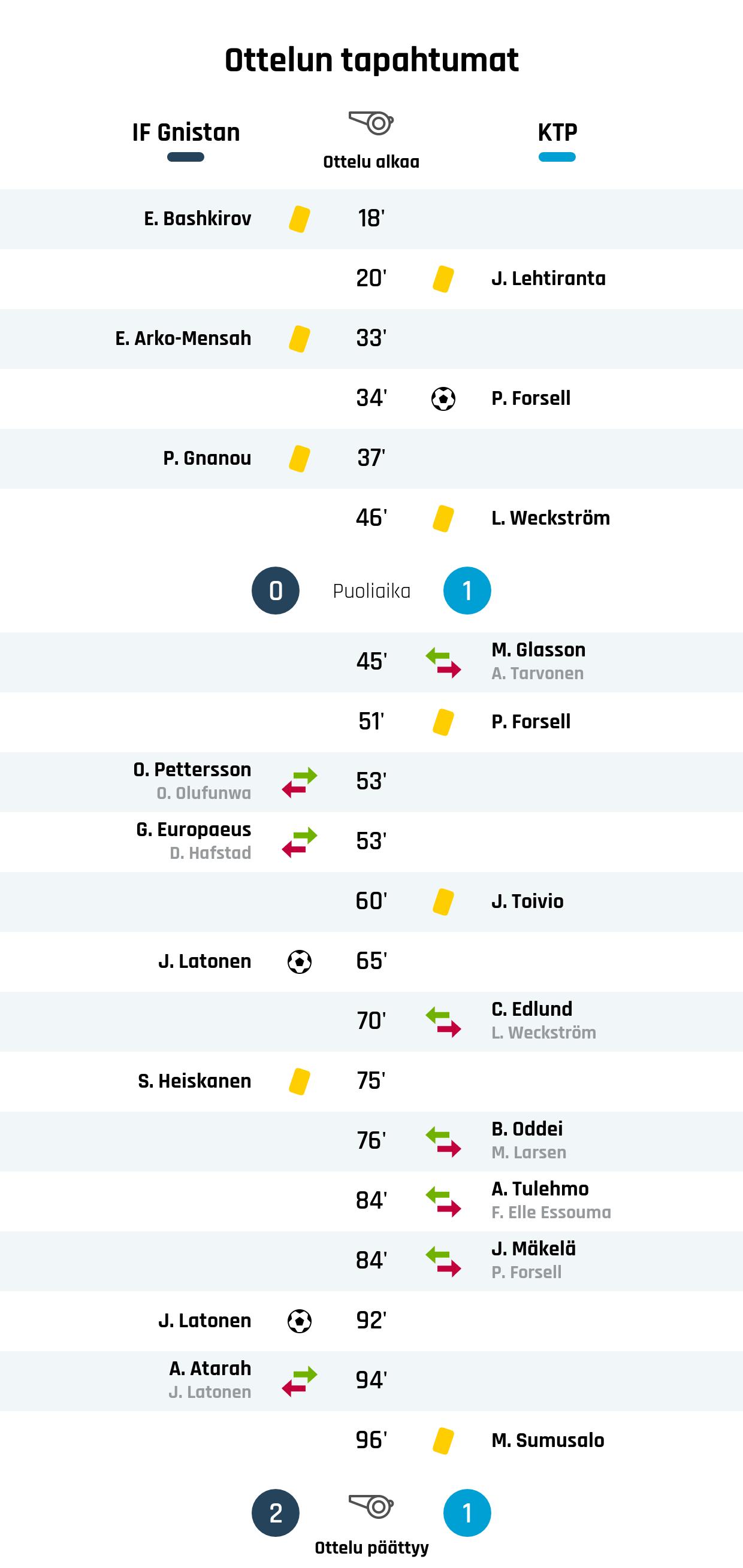Click M. Sumusalo's yellow card at 96'
The image size is (743, 1568).
point(443,1441)
